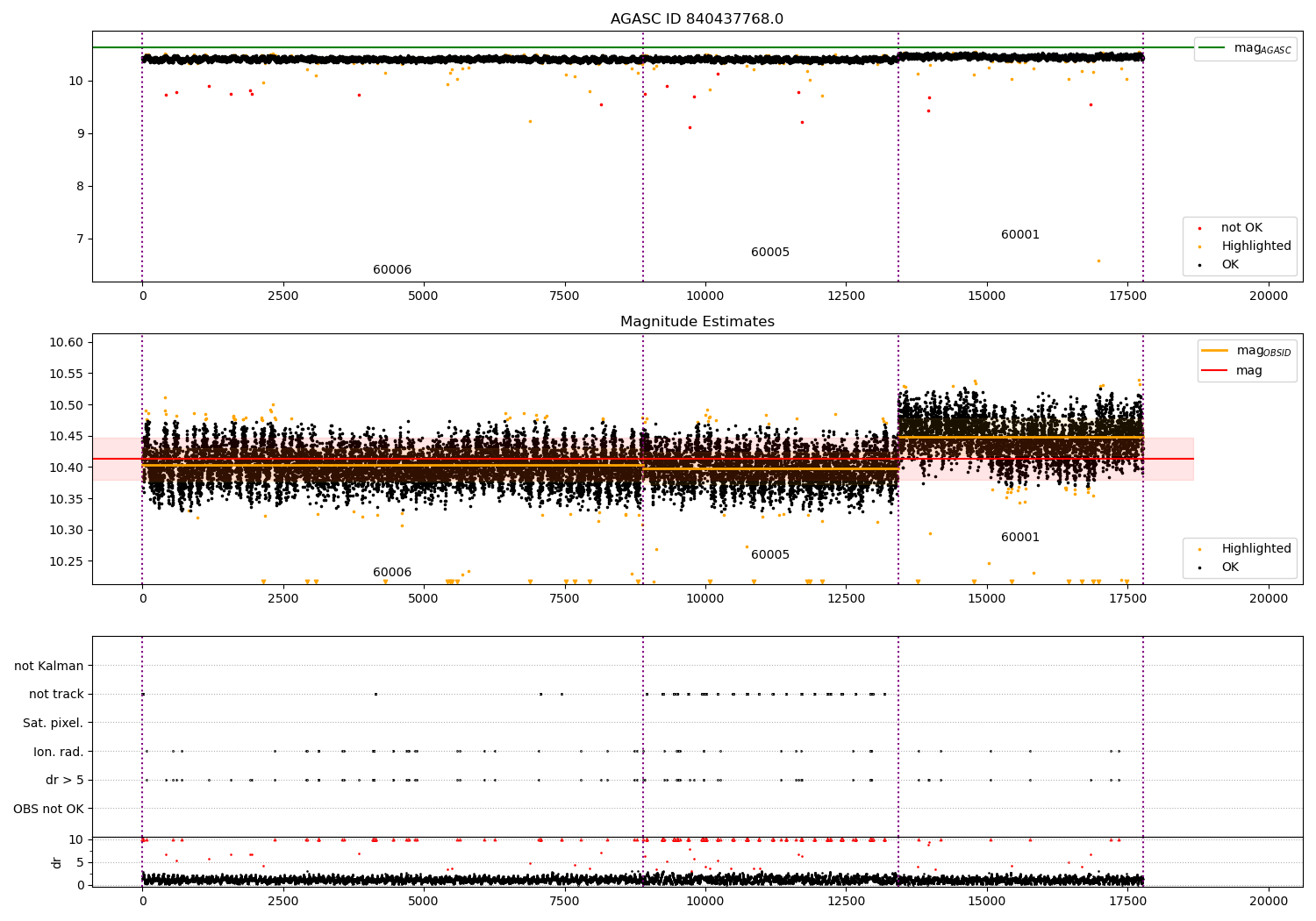Click the 'Sat. pixel.' row label
The width and height of the screenshot is (1316, 921).
(54, 724)
